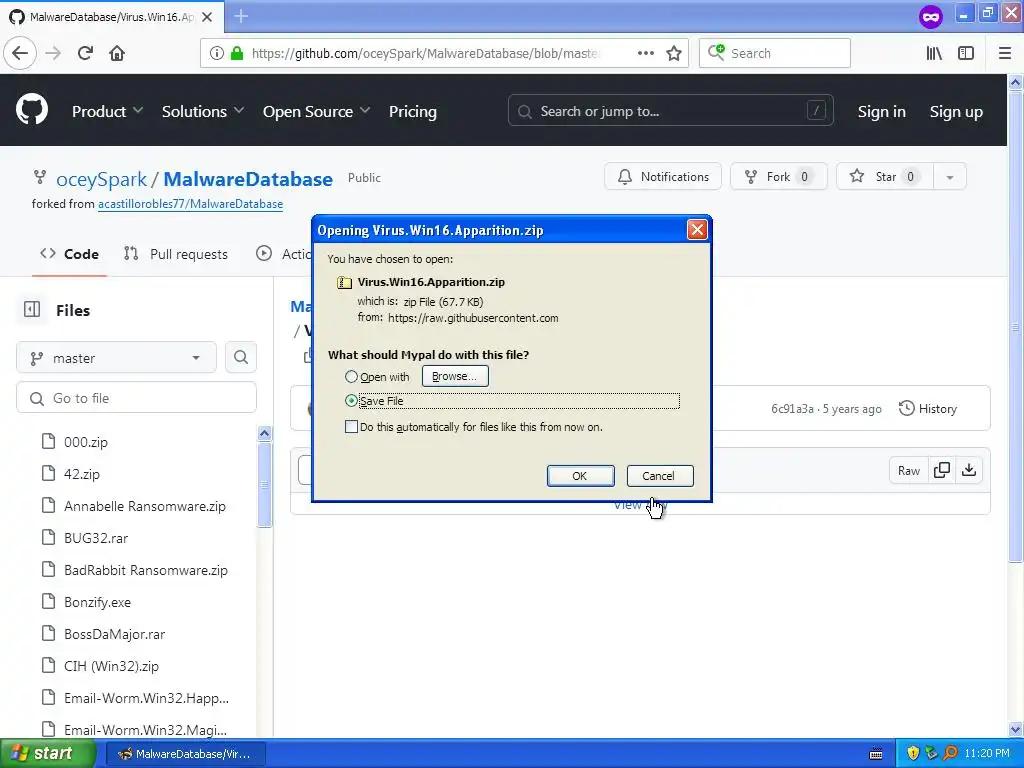Click Sign in link
This screenshot has height=768, width=1024.
tap(882, 112)
